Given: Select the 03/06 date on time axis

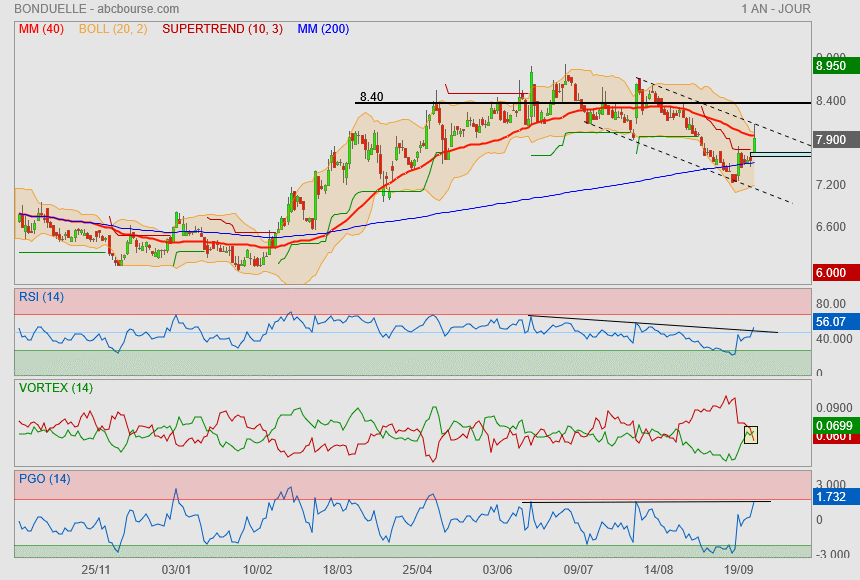Looking at the screenshot, I should coord(498,568).
